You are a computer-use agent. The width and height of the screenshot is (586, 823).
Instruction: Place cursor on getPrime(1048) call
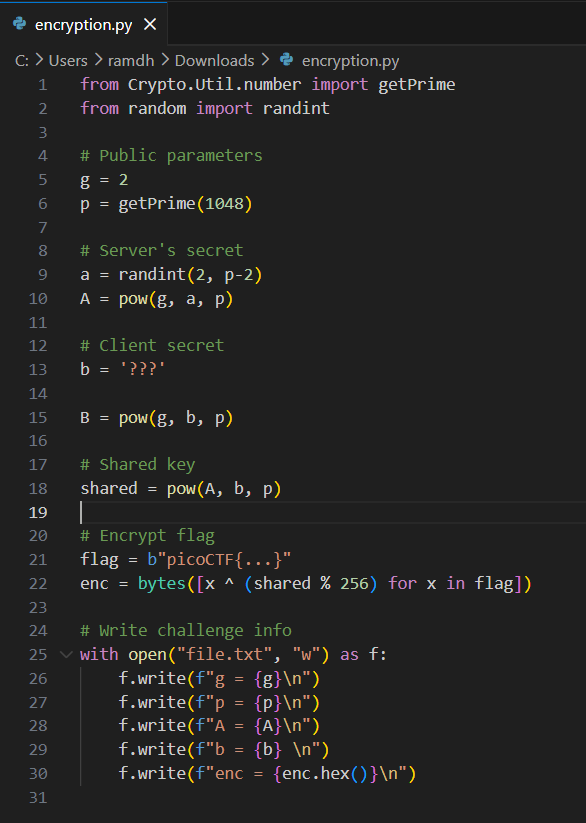tap(185, 204)
